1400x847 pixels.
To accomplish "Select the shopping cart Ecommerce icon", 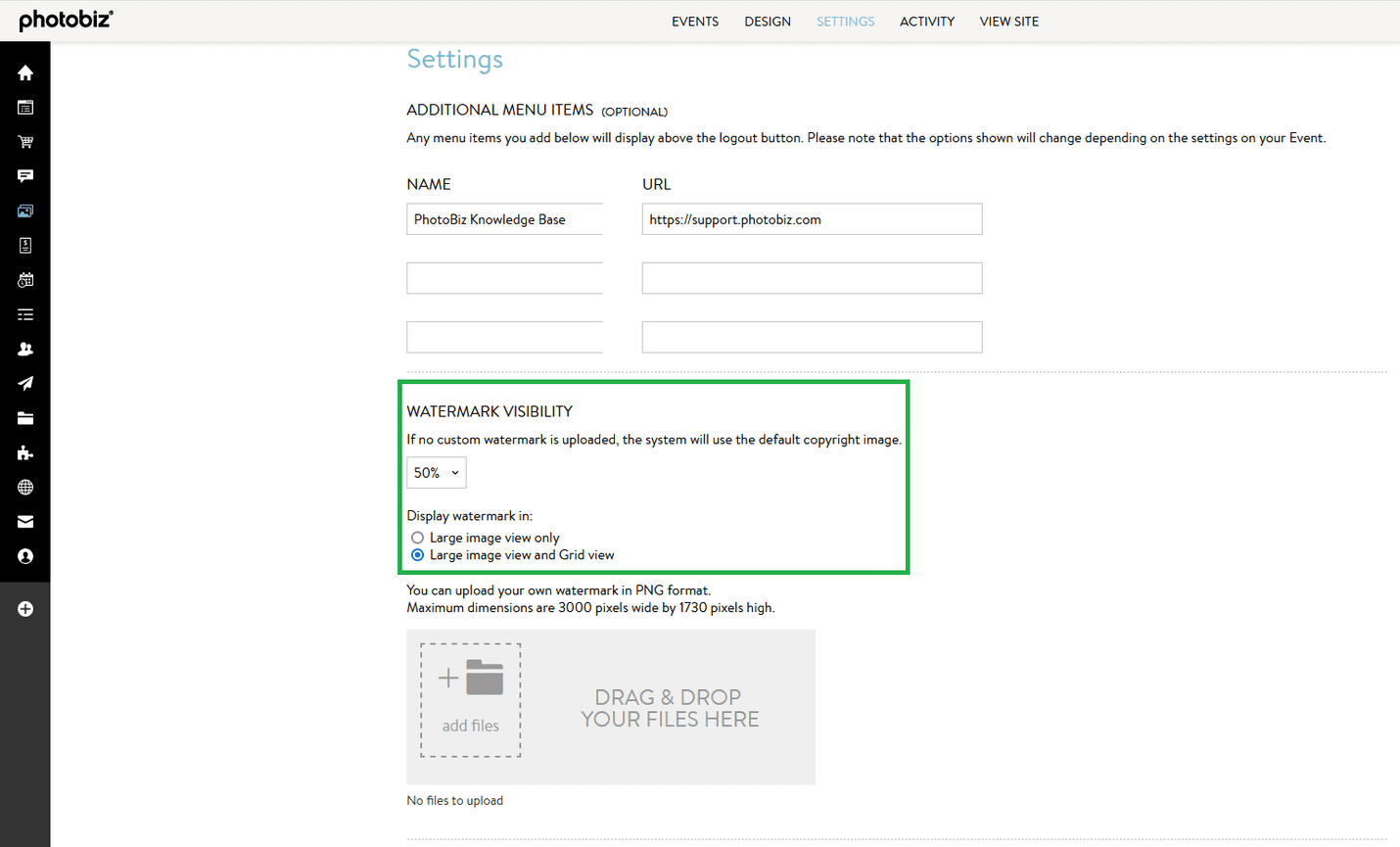I will (25, 142).
